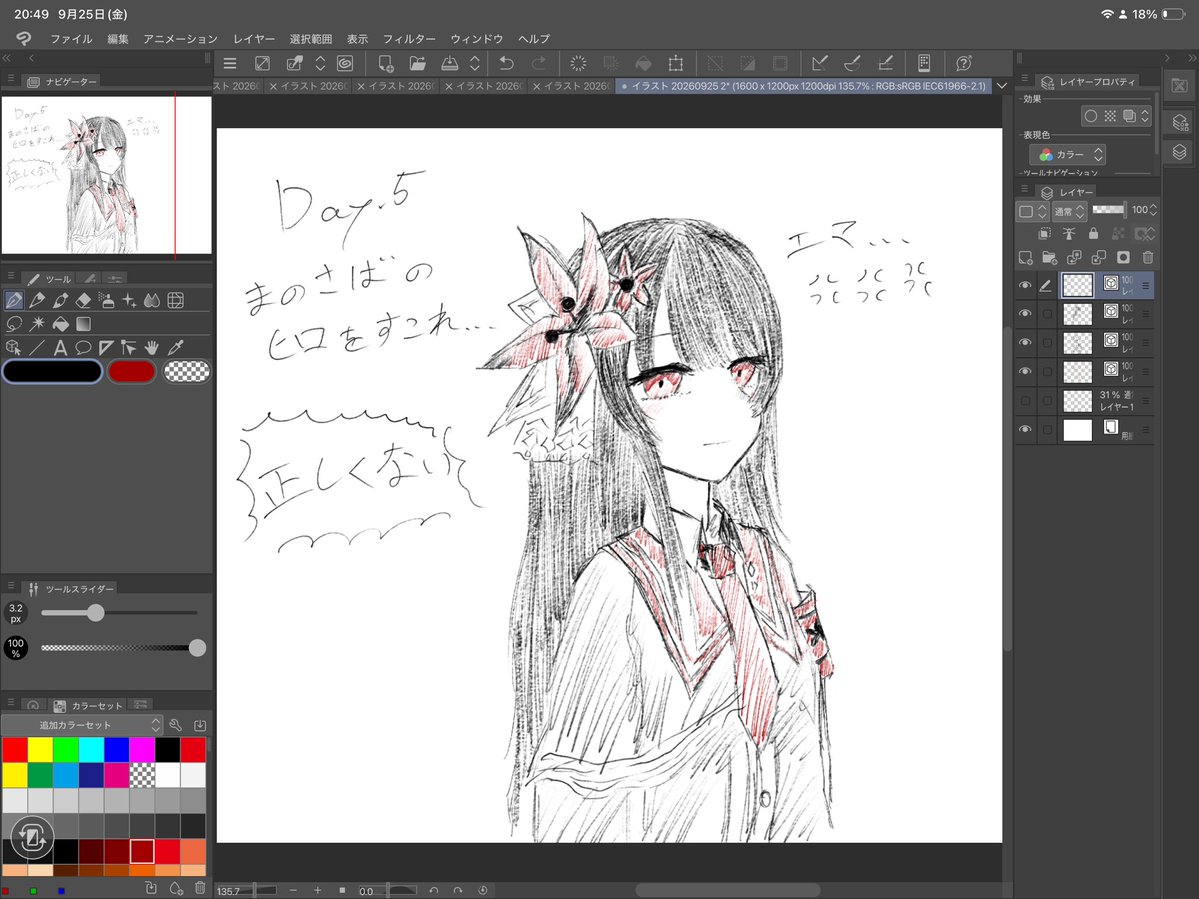This screenshot has width=1199, height=899.
Task: Click the Open file folder icon
Action: pyautogui.click(x=418, y=63)
